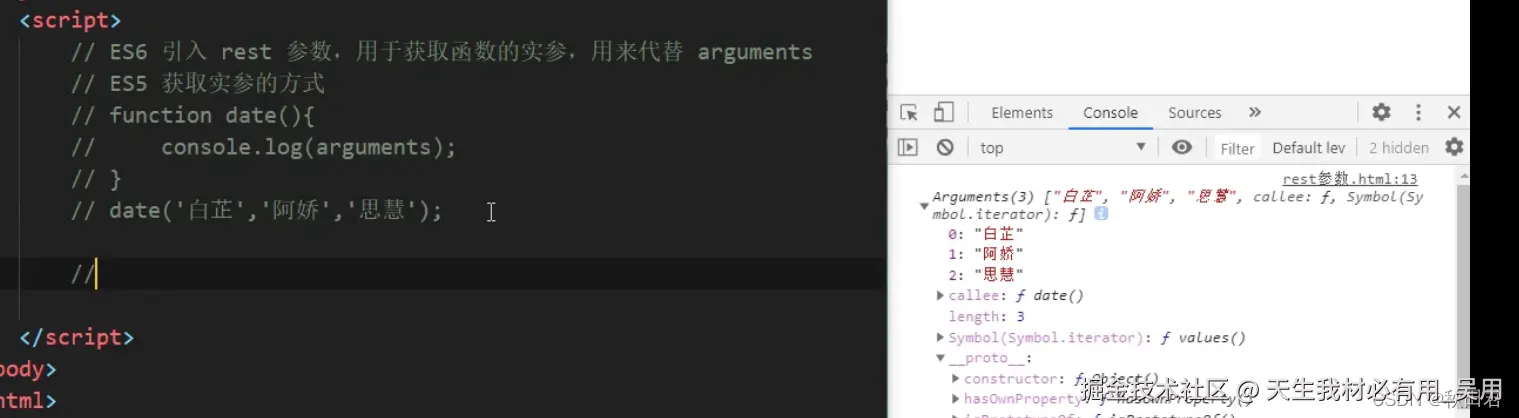1519x418 pixels.
Task: Select the 0: "白芷" entry
Action: tap(986, 233)
